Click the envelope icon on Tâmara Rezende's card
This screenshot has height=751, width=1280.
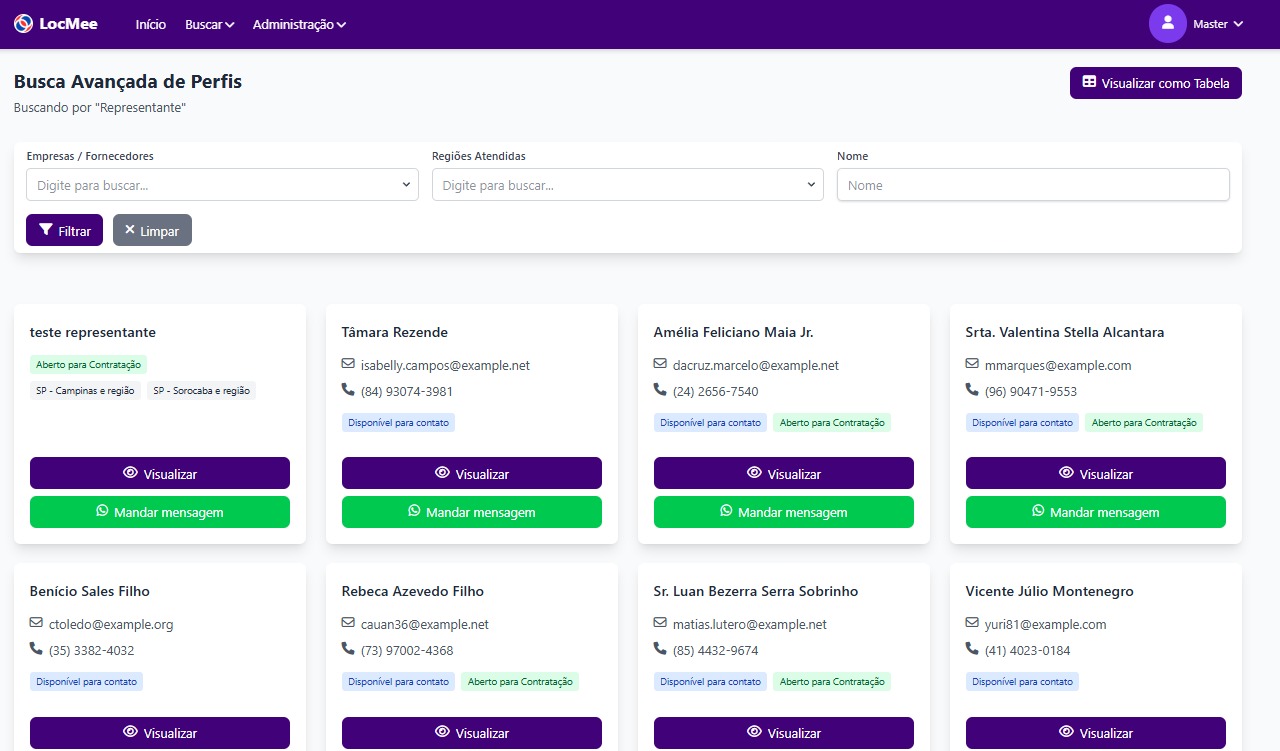(x=348, y=364)
